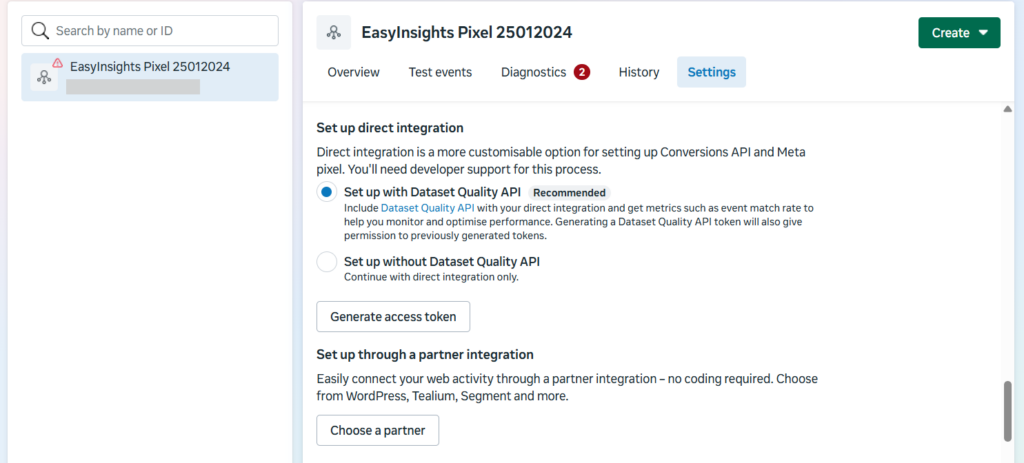This screenshot has width=1024, height=463.
Task: Open the History tab
Action: pyautogui.click(x=639, y=72)
